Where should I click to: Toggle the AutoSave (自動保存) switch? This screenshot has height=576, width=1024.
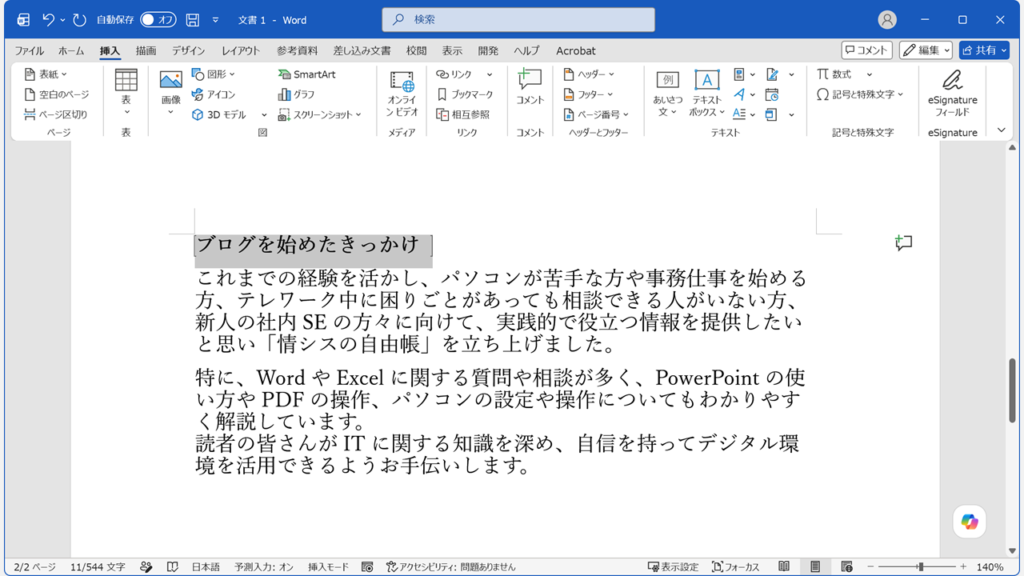tap(157, 20)
